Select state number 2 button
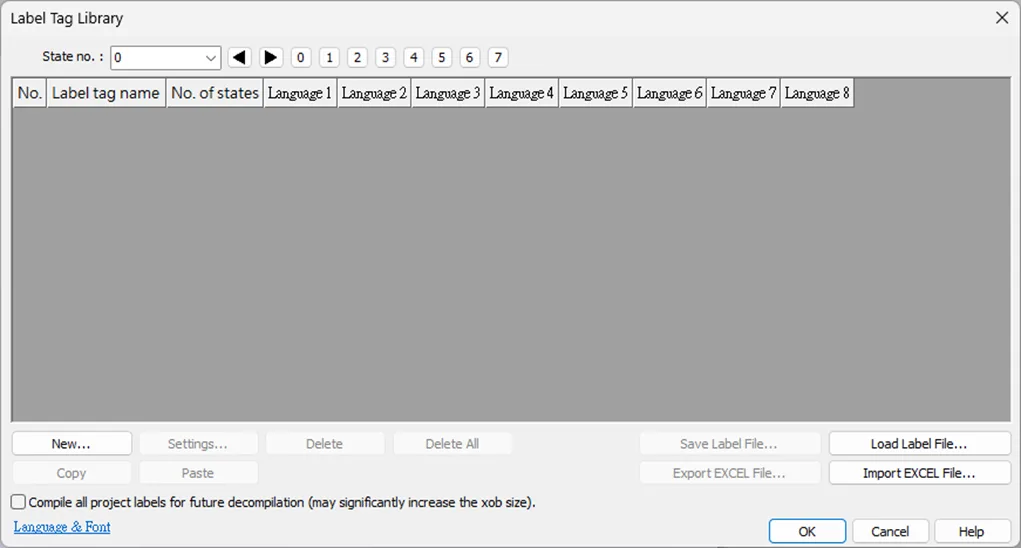This screenshot has width=1021, height=548. tap(357, 57)
